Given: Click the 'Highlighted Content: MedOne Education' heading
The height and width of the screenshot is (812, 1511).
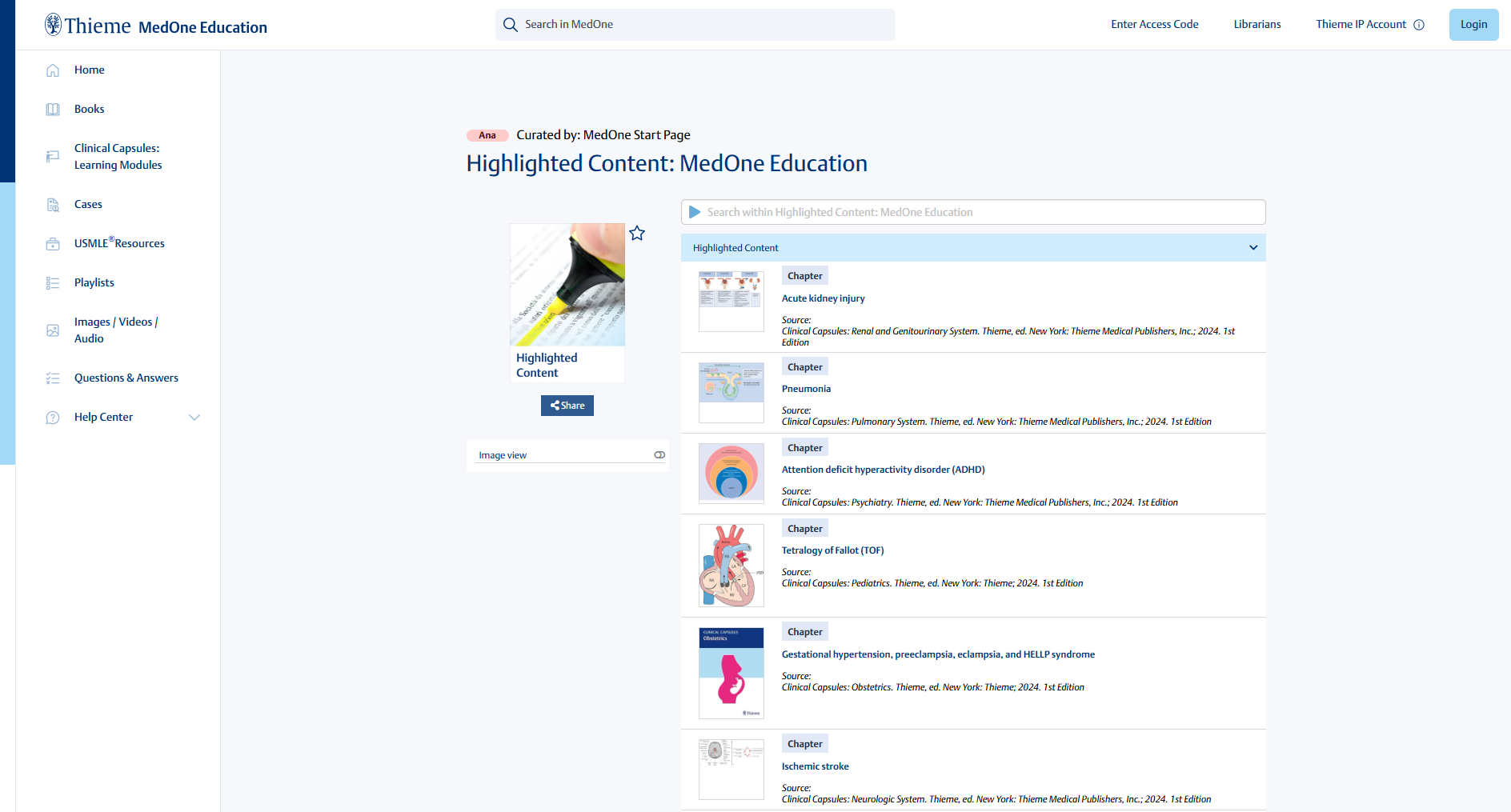Looking at the screenshot, I should 667,163.
